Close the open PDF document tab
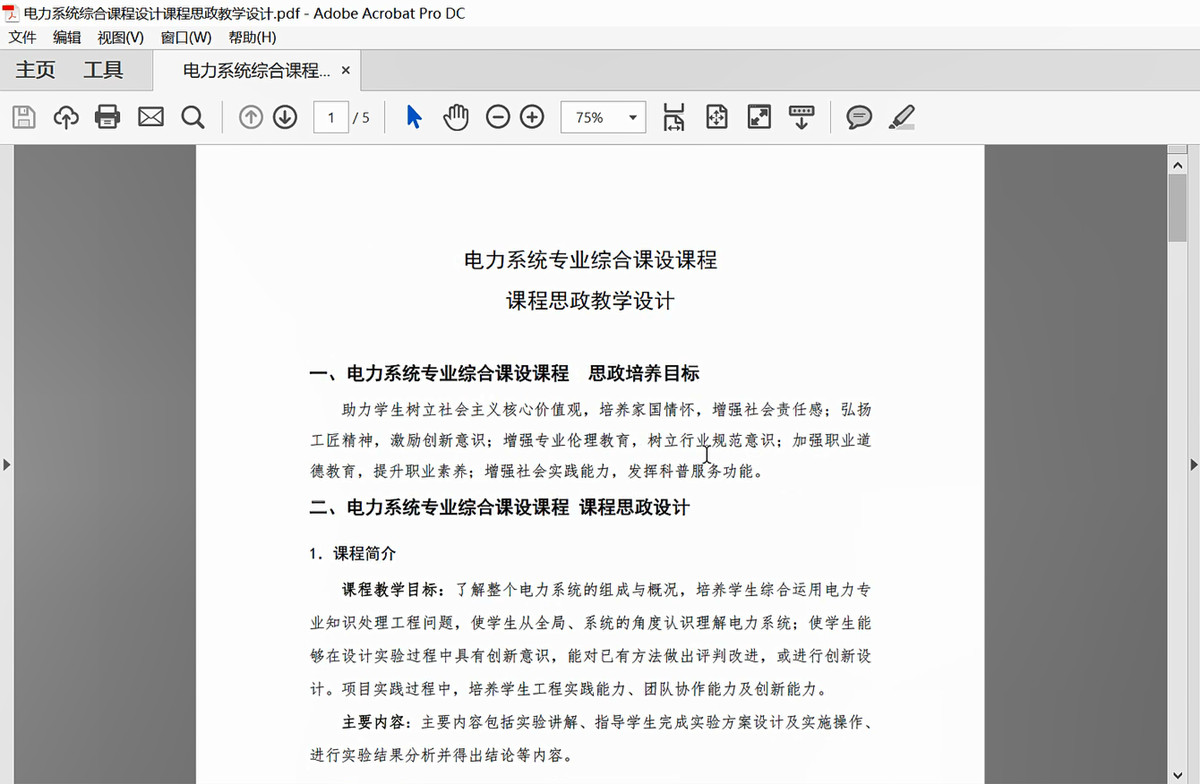Screen dimensions: 1200x784 pos(346,71)
